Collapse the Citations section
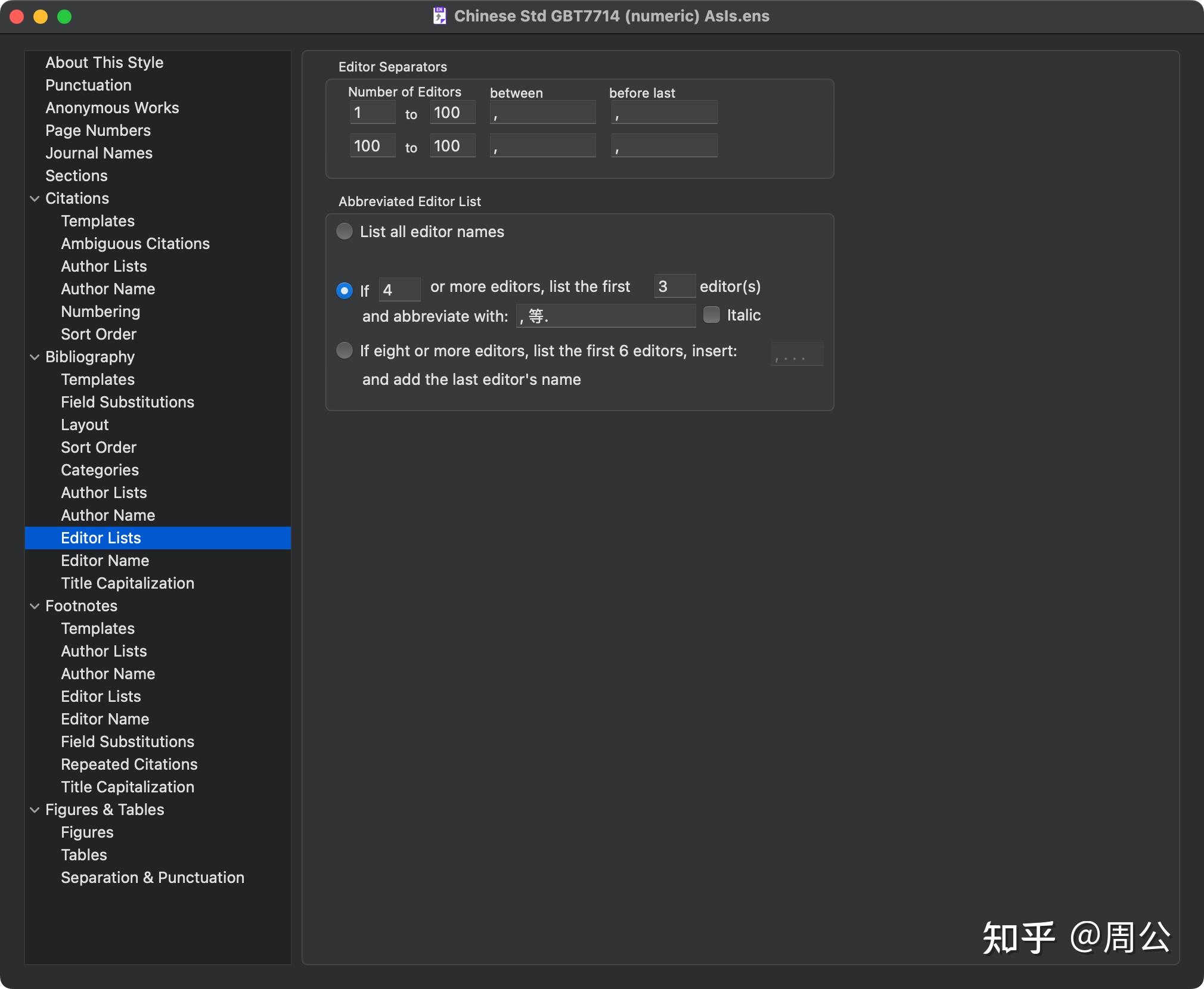 (34, 198)
